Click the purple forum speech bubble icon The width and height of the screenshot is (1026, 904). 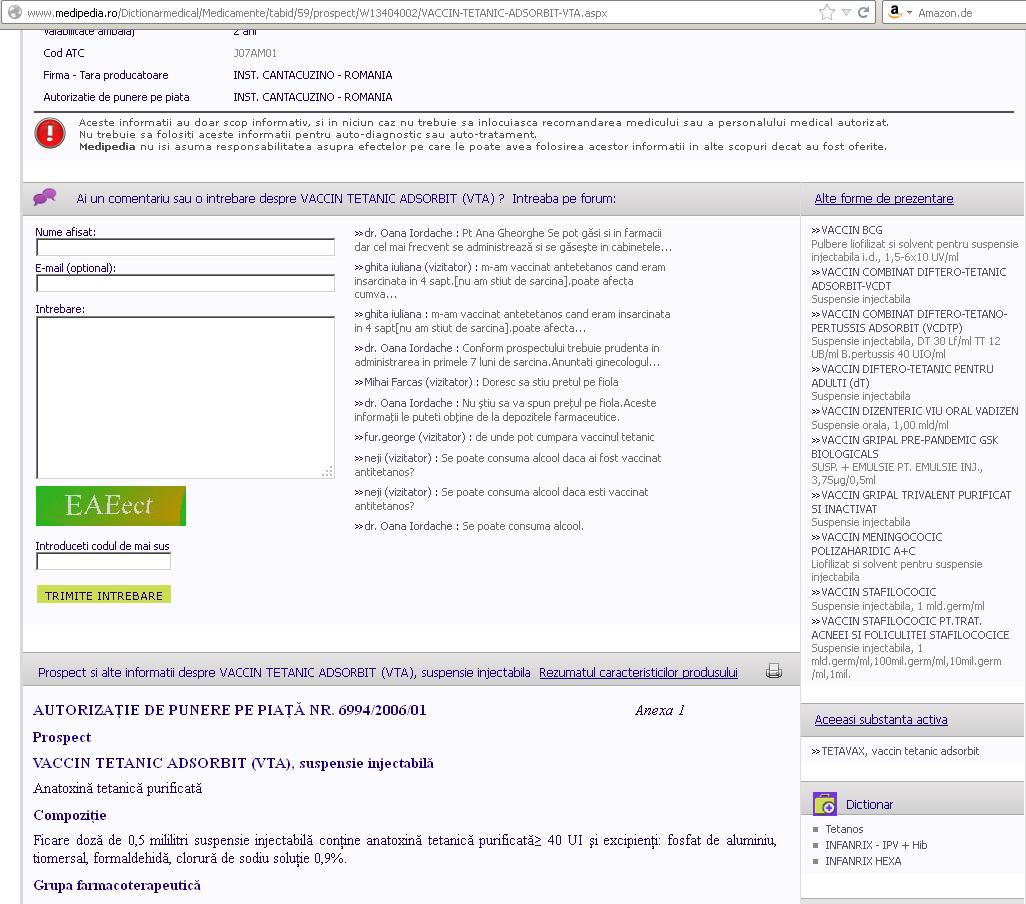click(x=45, y=196)
